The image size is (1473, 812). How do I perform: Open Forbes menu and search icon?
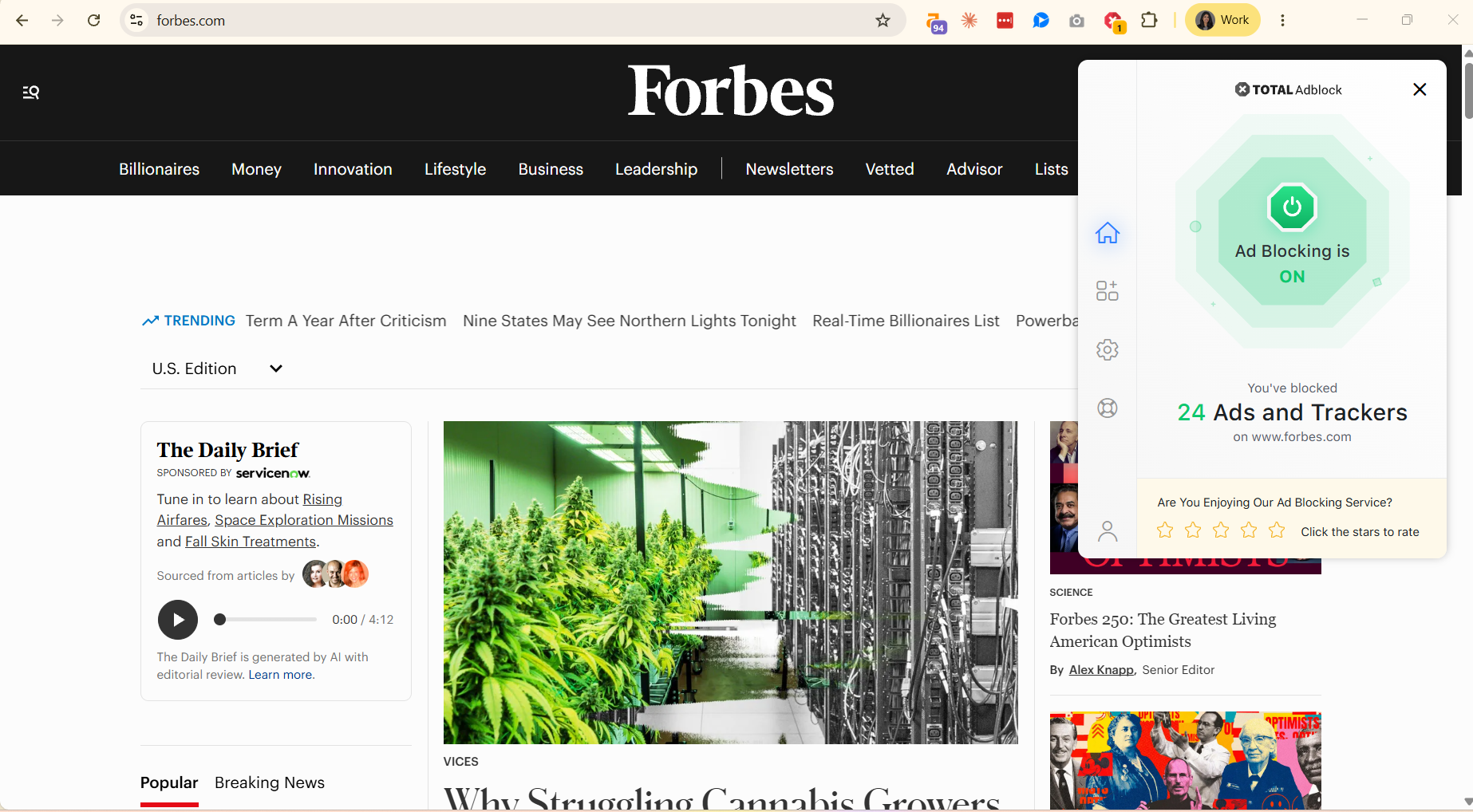click(x=31, y=93)
